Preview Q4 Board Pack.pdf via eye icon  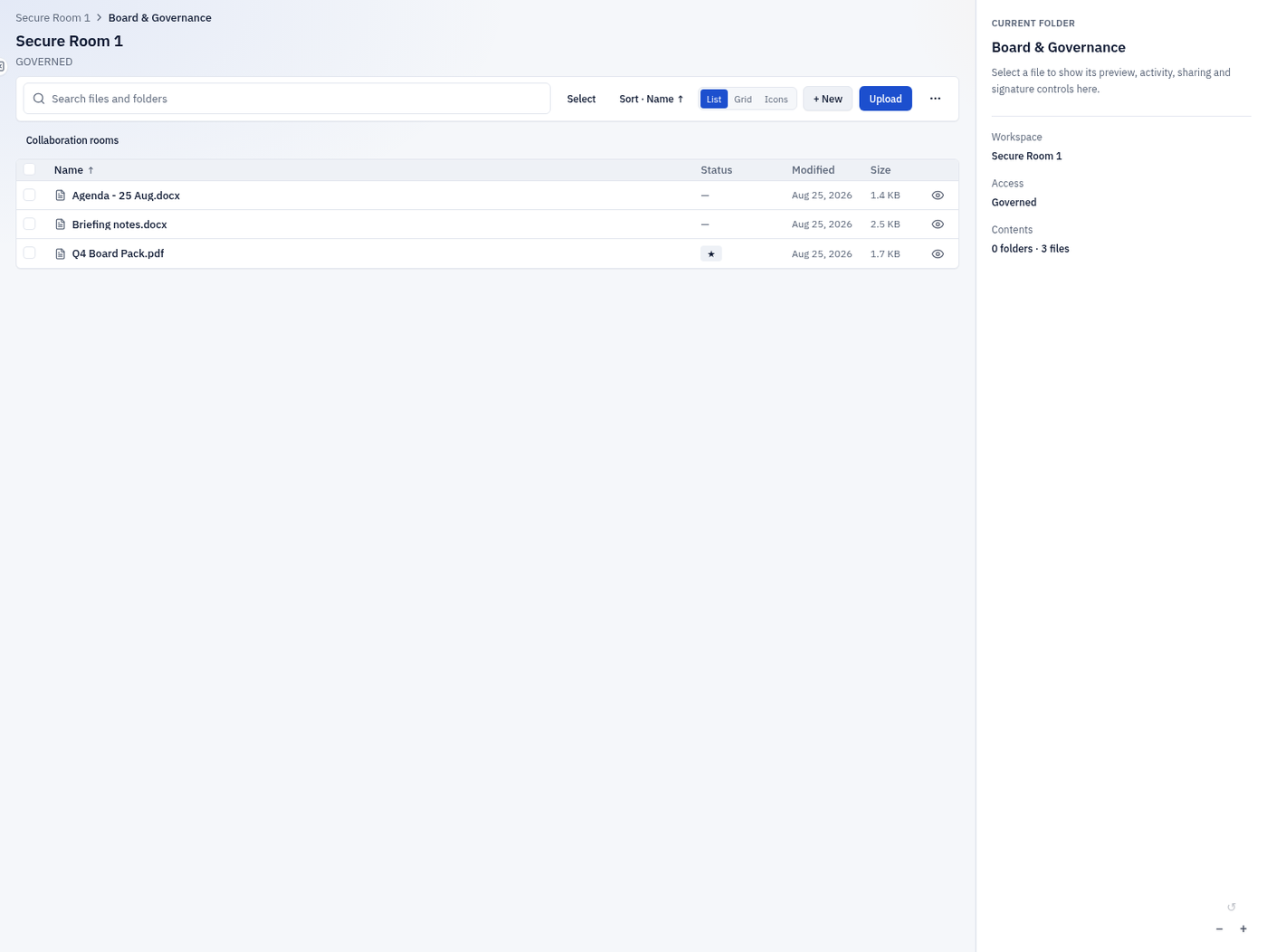pyautogui.click(x=938, y=254)
